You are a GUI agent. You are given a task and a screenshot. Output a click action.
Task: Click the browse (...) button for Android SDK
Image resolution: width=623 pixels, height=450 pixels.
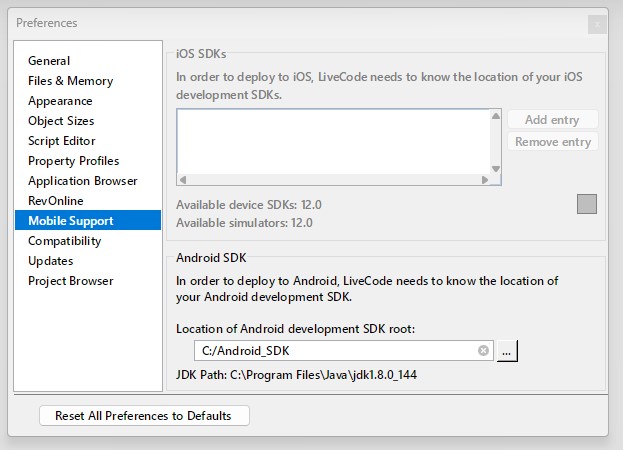[x=507, y=351]
